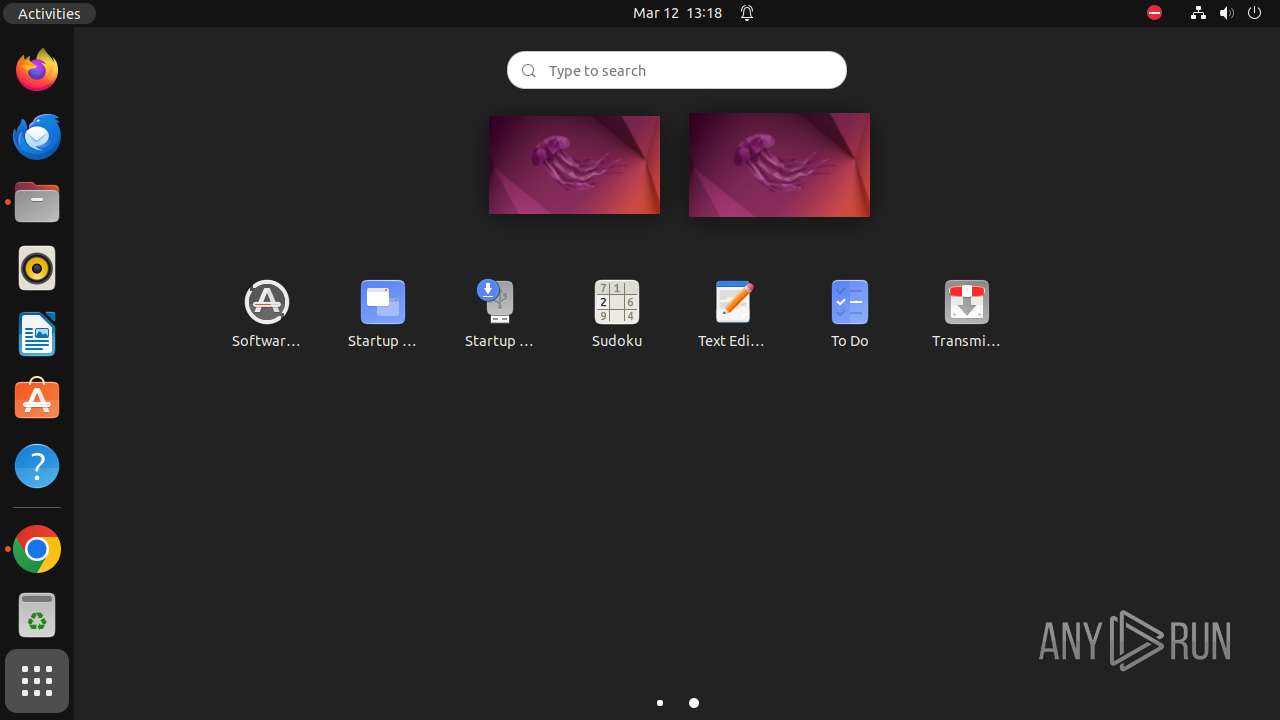The width and height of the screenshot is (1280, 720).
Task: Open Startup Disk Creator app
Action: (x=499, y=314)
